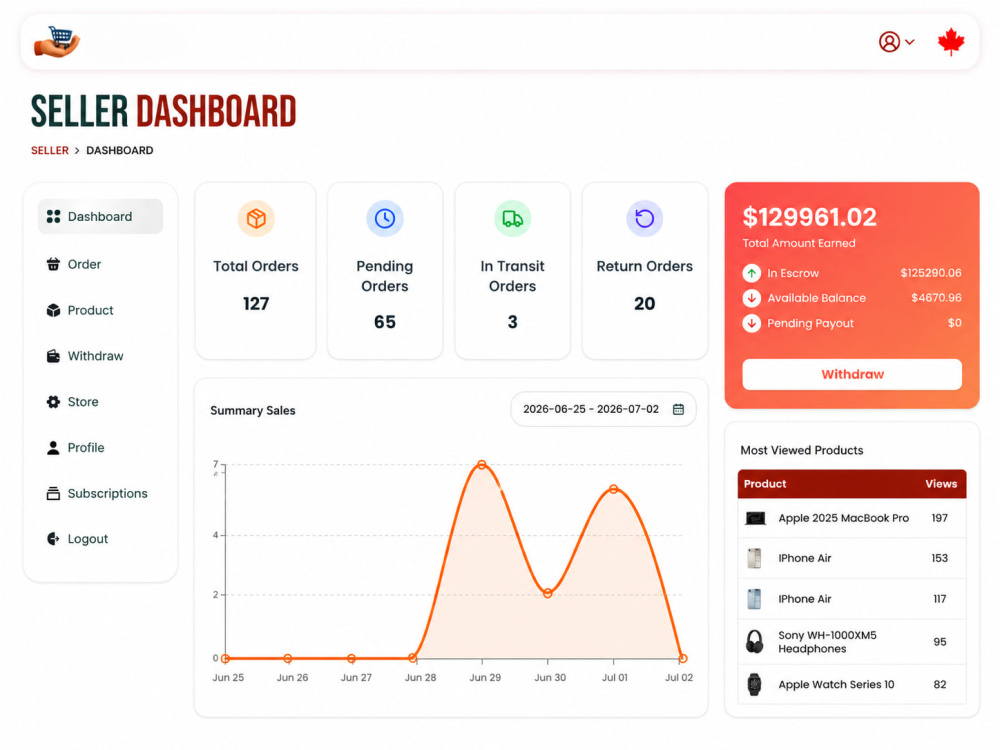
Task: Click the Available Balance down-arrow icon
Action: tap(751, 298)
